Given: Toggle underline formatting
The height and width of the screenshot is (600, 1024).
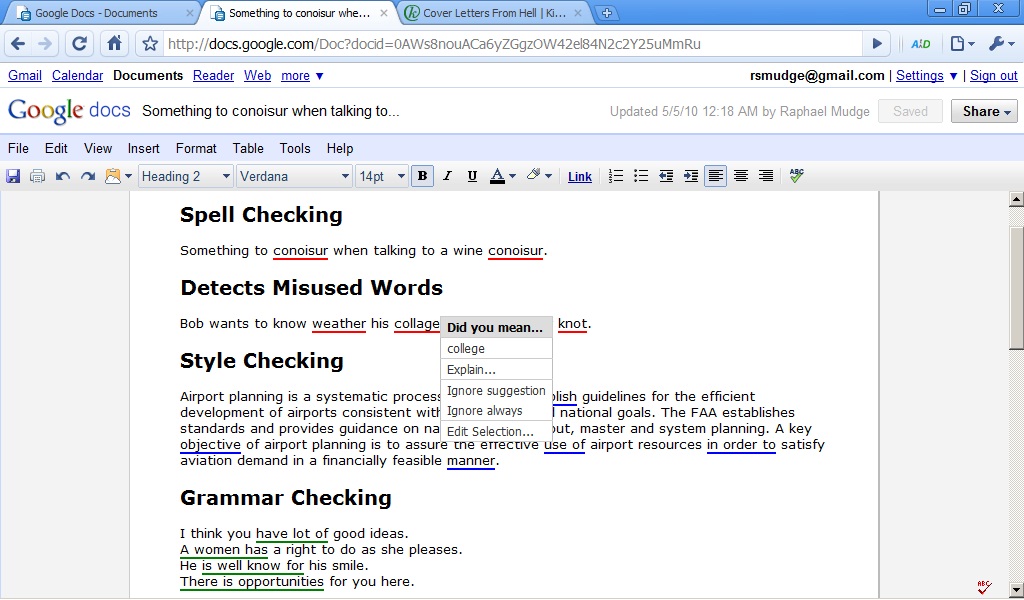Looking at the screenshot, I should pos(472,176).
